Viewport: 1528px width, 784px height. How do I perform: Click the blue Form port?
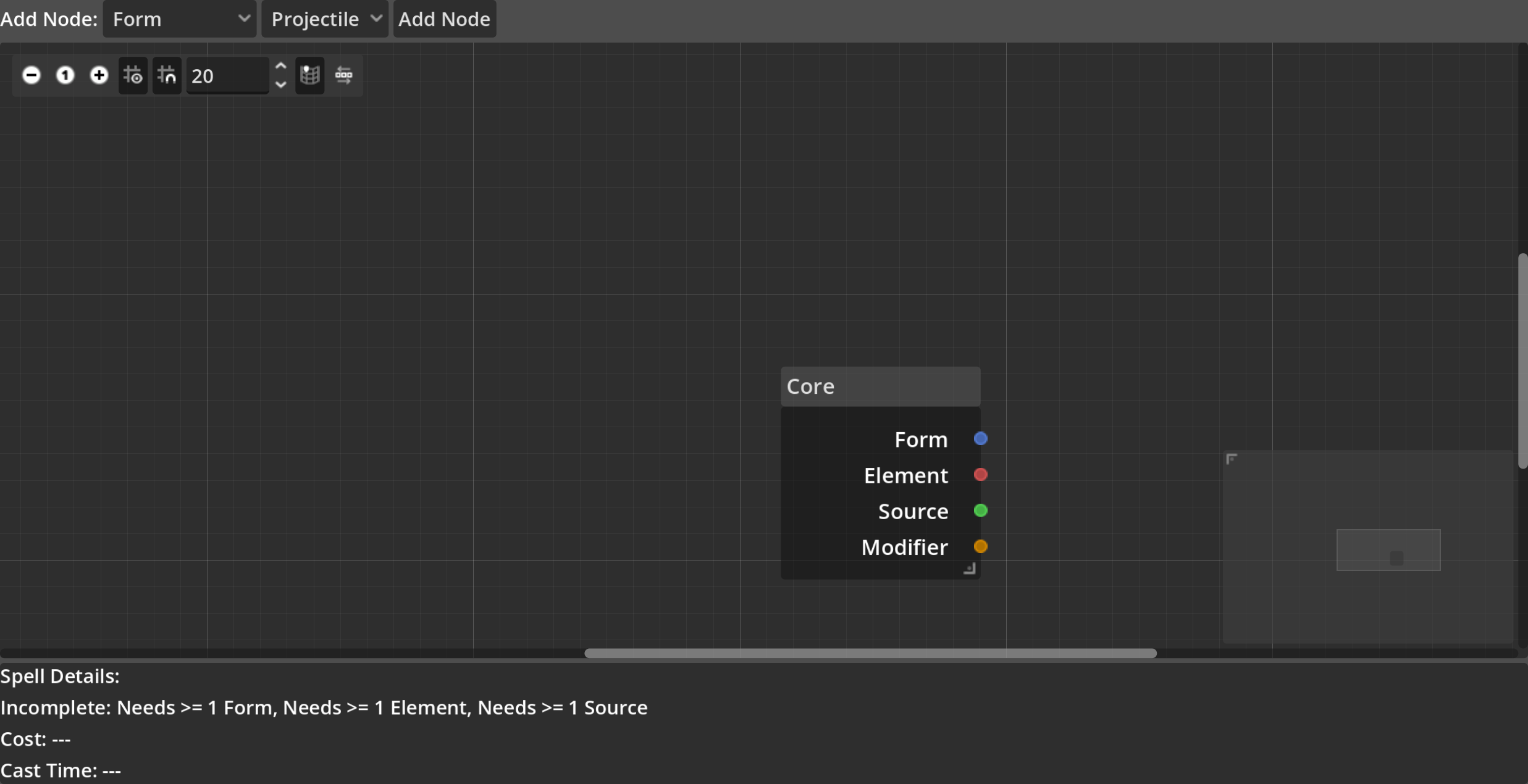click(x=980, y=439)
